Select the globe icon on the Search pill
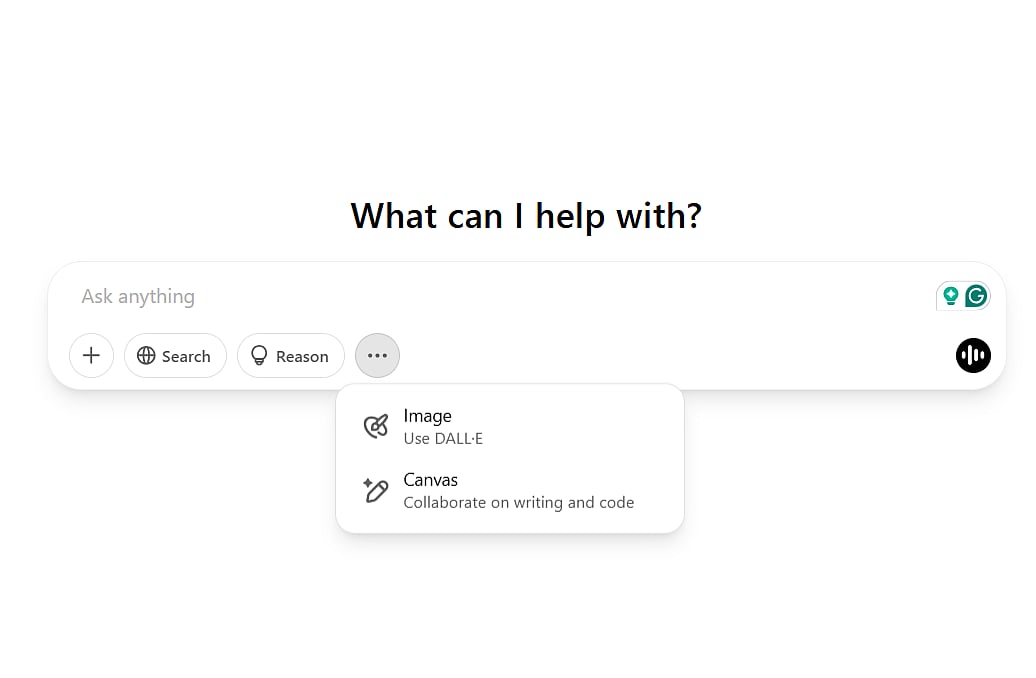The height and width of the screenshot is (678, 1036). pos(145,356)
